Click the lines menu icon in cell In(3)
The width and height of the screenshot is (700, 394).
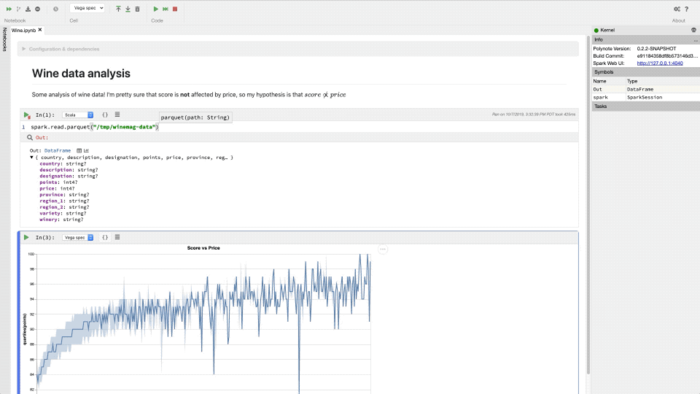[x=117, y=237]
